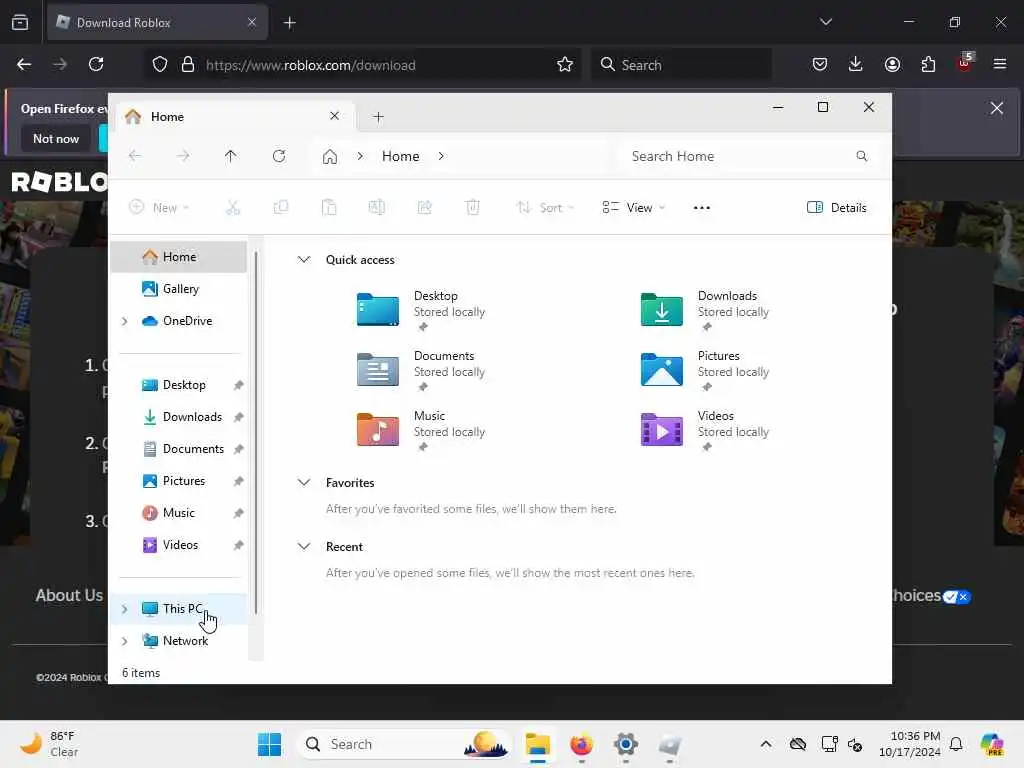Image resolution: width=1024 pixels, height=768 pixels.
Task: Reload the Roblox page in Firefox
Action: click(x=96, y=64)
